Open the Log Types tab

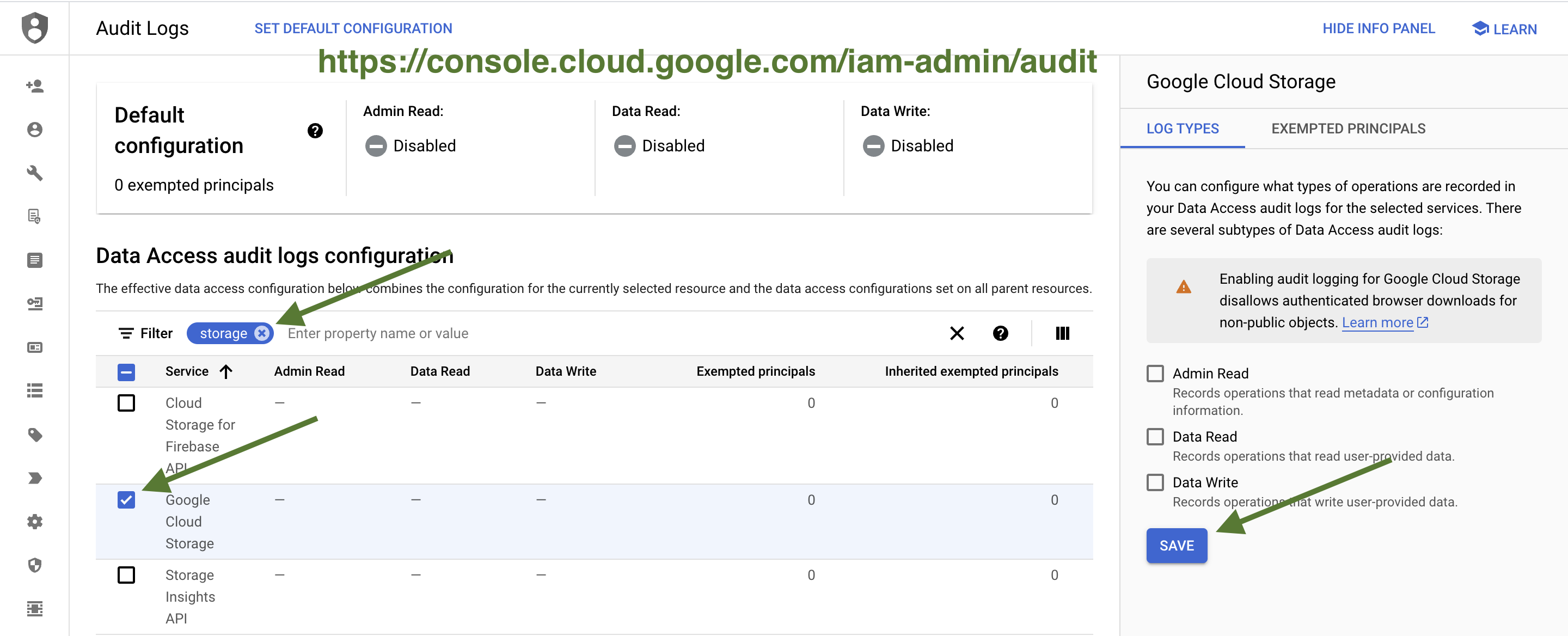[1182, 129]
